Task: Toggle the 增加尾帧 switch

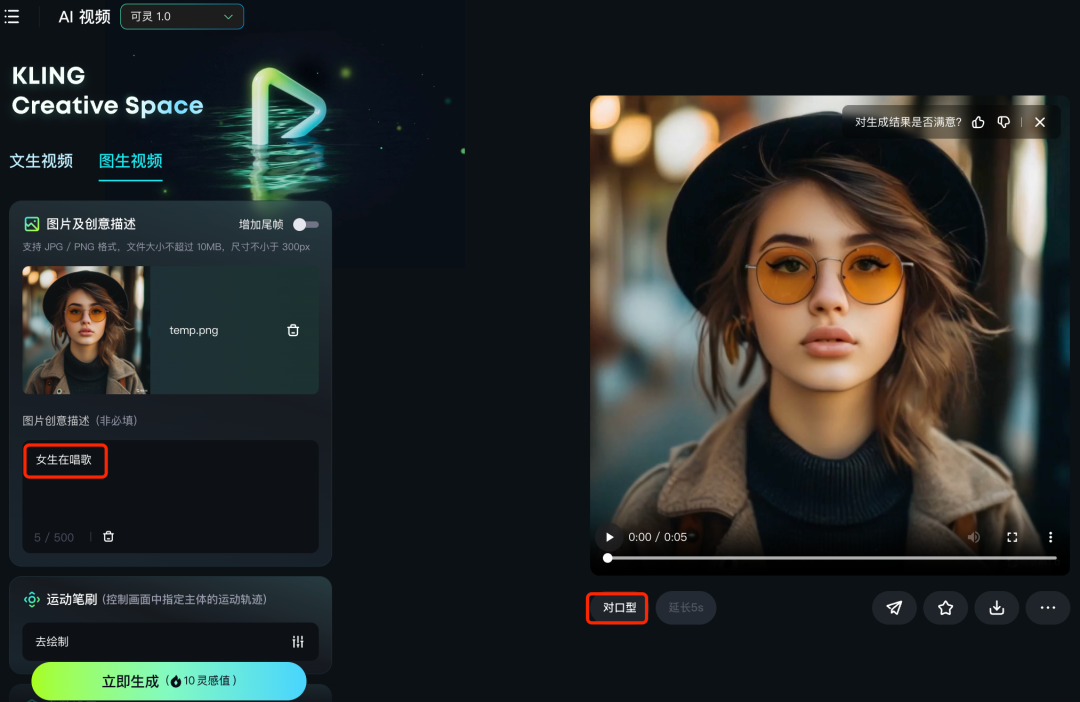Action: [x=306, y=225]
